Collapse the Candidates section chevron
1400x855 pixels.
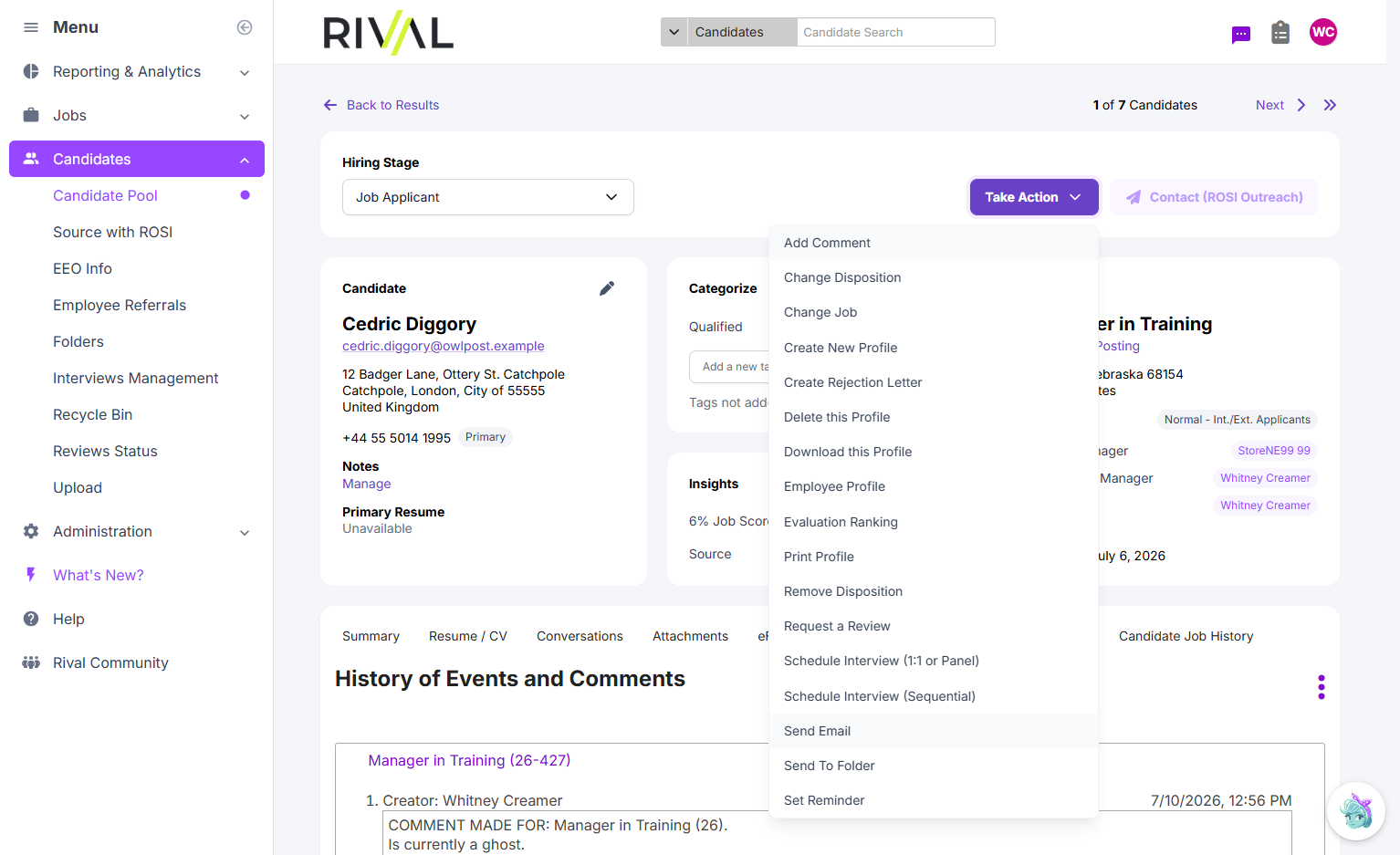[x=245, y=160]
